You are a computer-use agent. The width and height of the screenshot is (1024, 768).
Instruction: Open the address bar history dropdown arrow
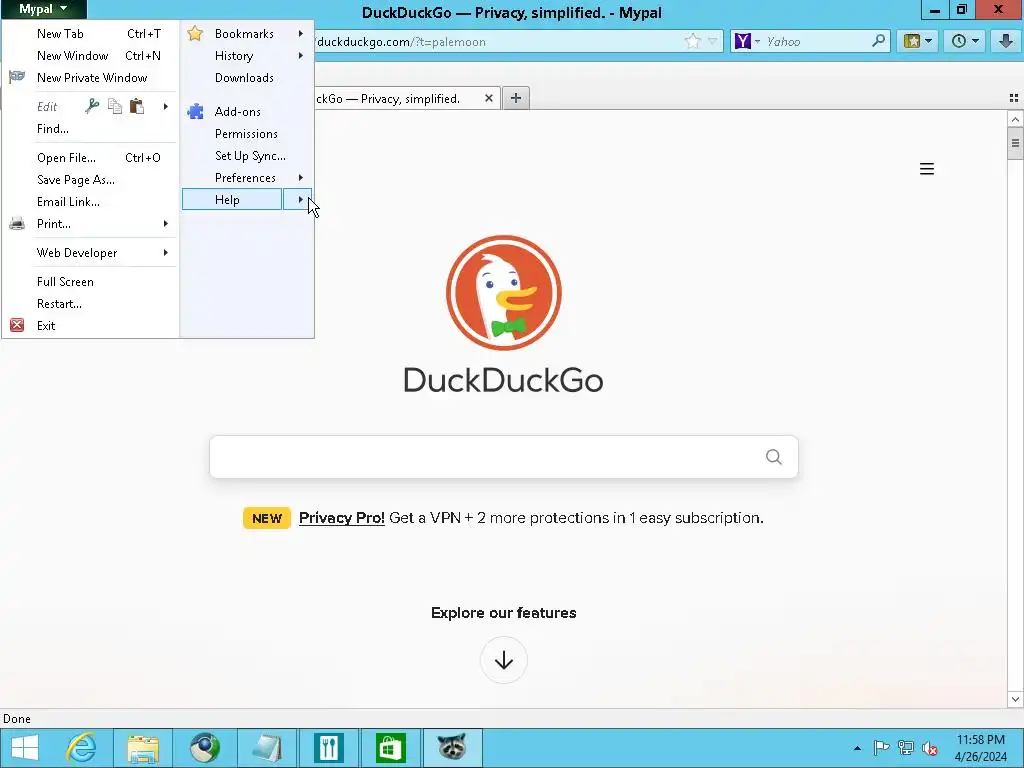click(712, 42)
